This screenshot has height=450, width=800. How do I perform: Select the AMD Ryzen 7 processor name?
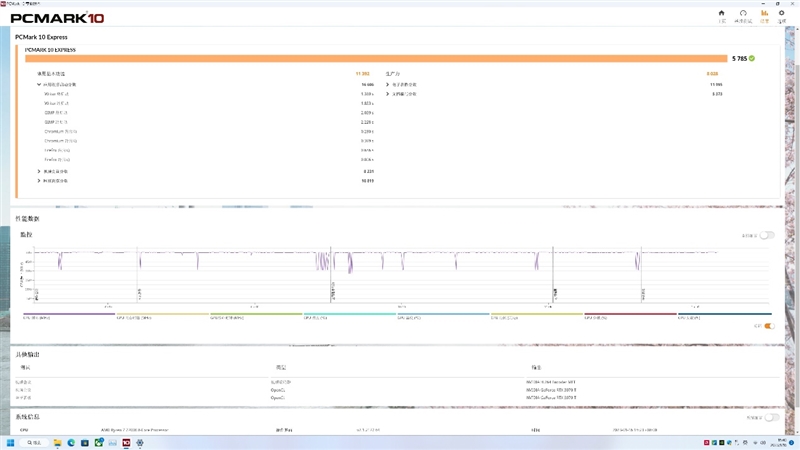coord(135,430)
